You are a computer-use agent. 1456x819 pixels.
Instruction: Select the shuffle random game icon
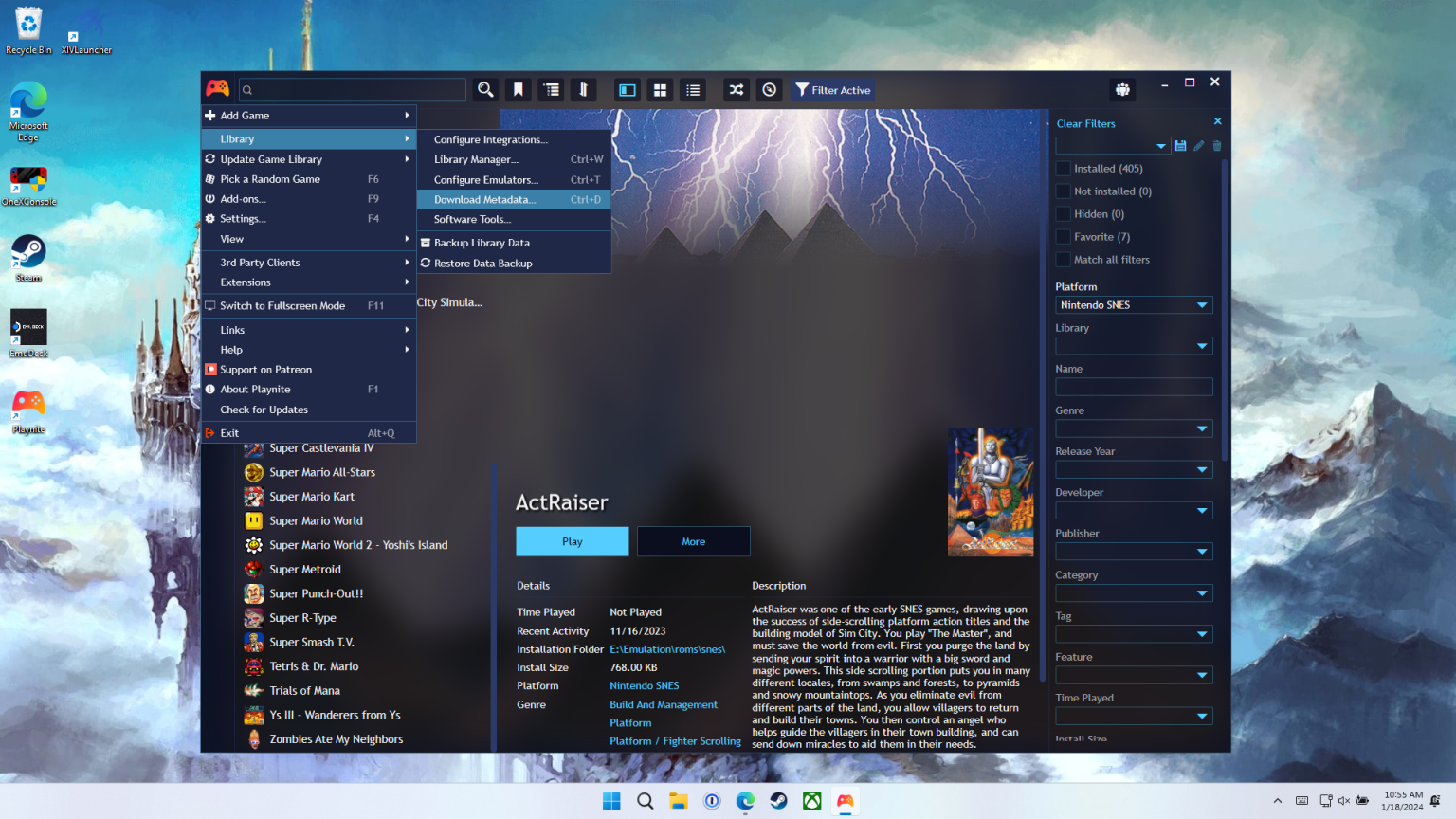pyautogui.click(x=736, y=89)
